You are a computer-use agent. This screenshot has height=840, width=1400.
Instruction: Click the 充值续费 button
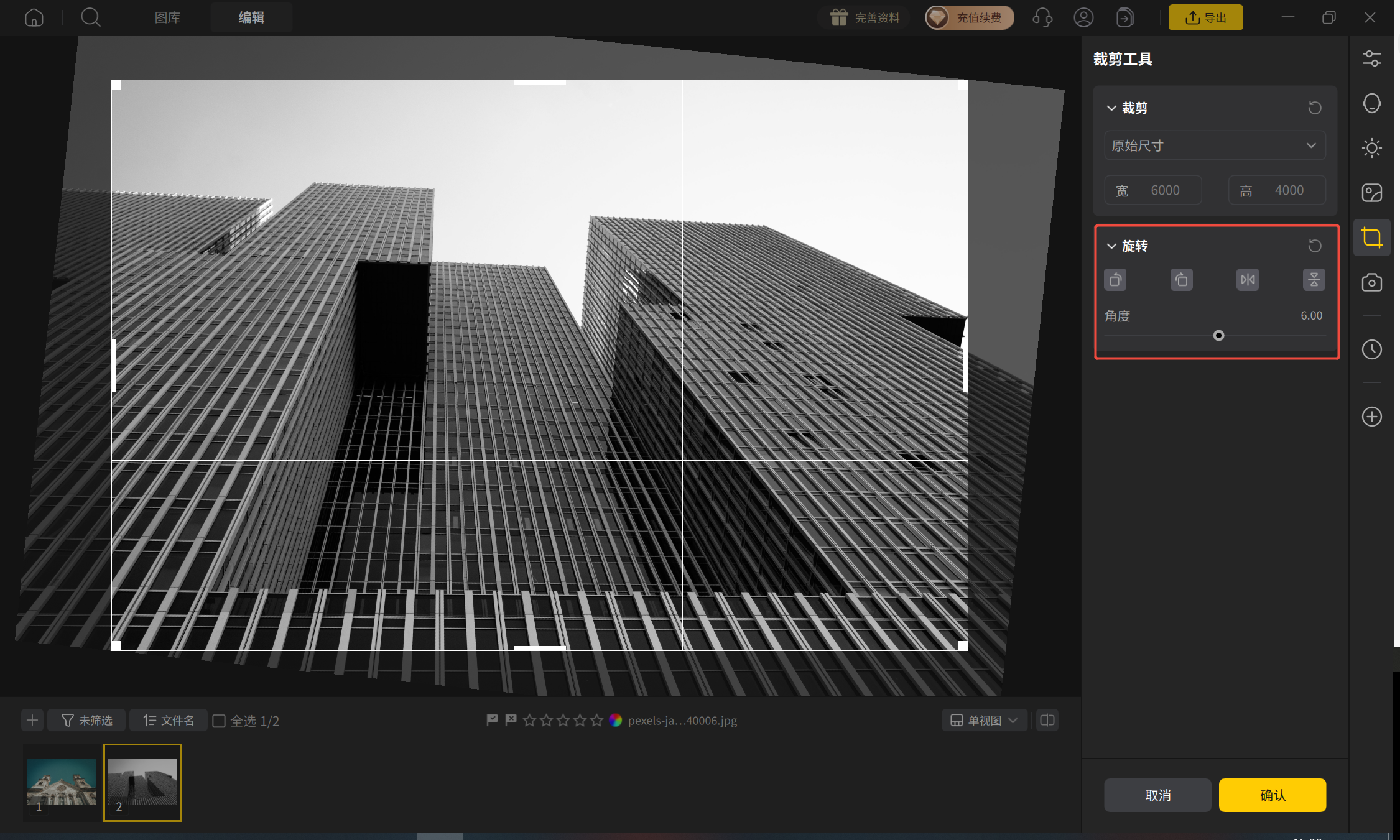[969, 17]
